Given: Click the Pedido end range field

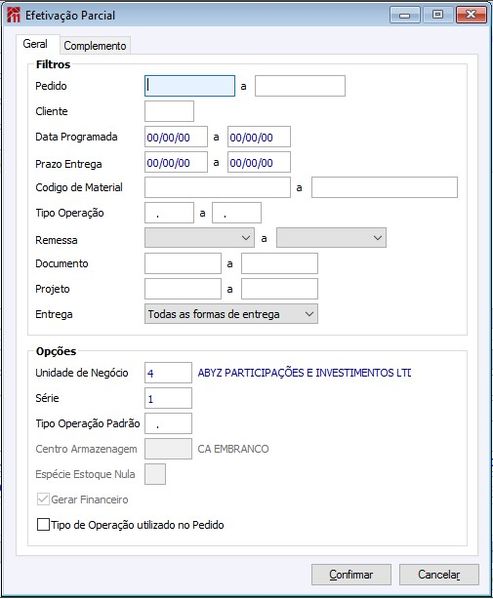Looking at the screenshot, I should coord(300,86).
